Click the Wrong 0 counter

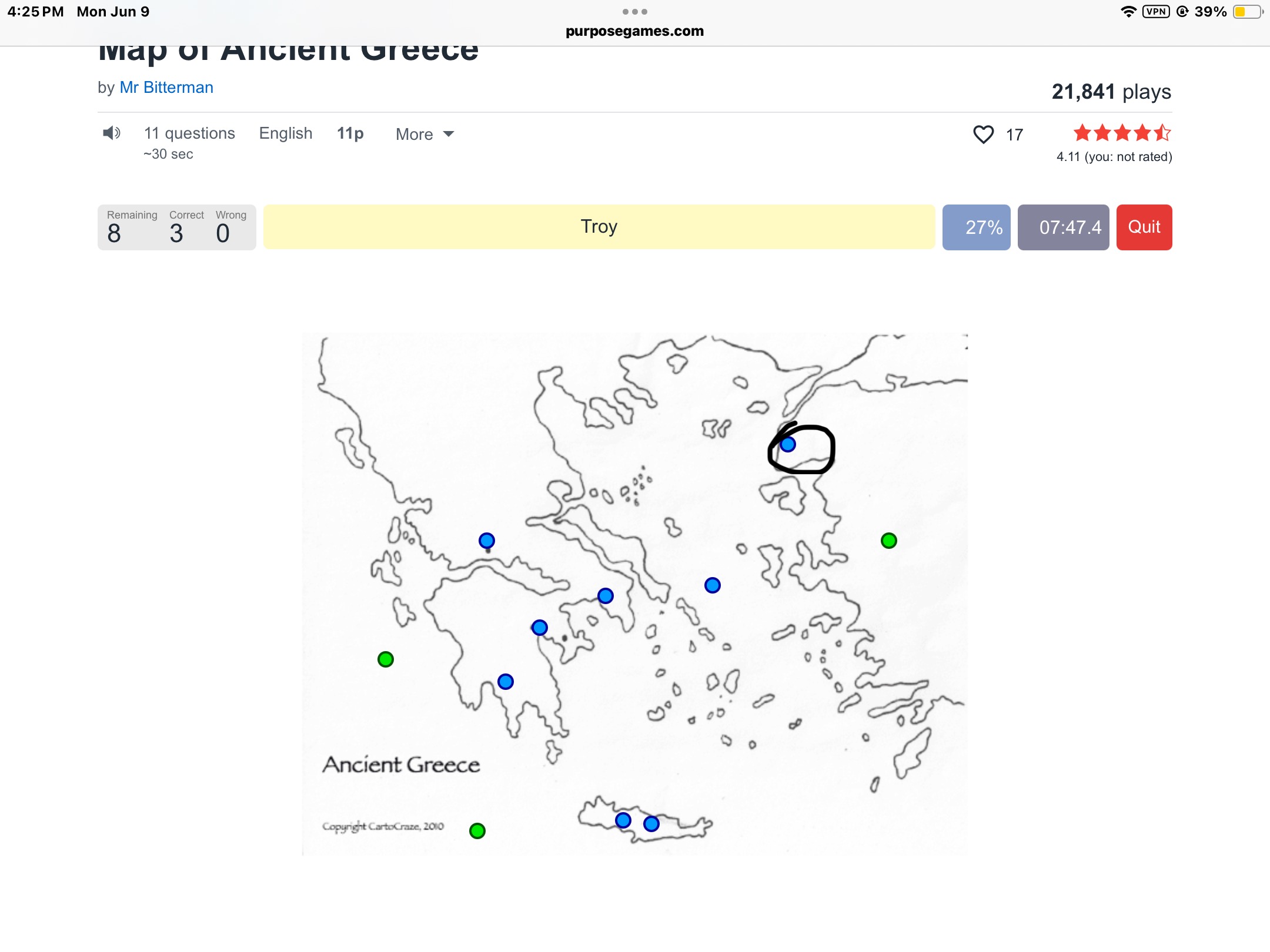coord(230,227)
